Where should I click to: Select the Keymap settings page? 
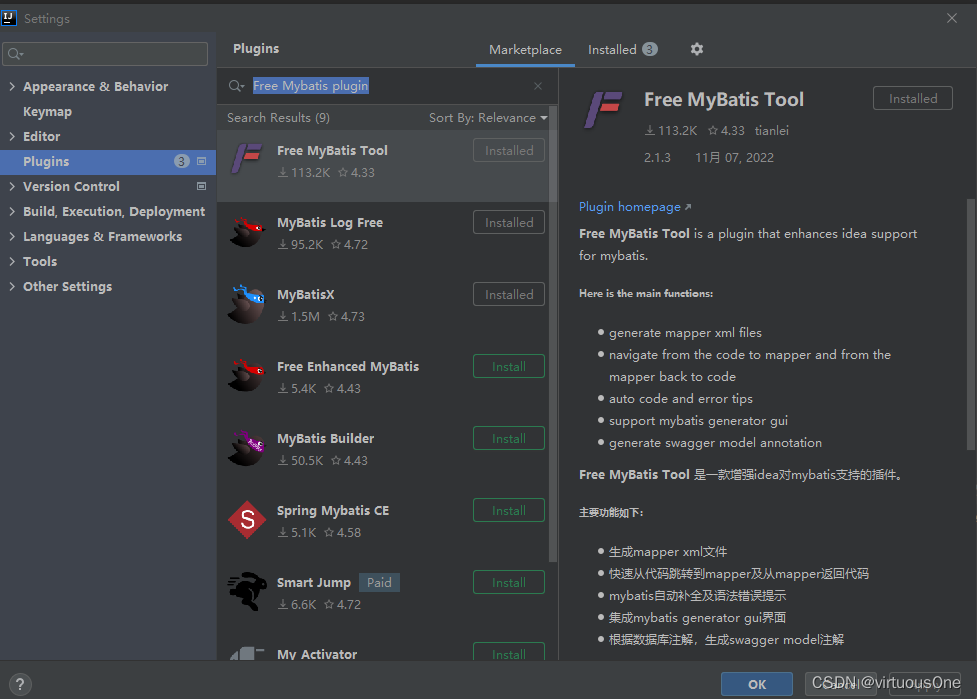point(47,112)
